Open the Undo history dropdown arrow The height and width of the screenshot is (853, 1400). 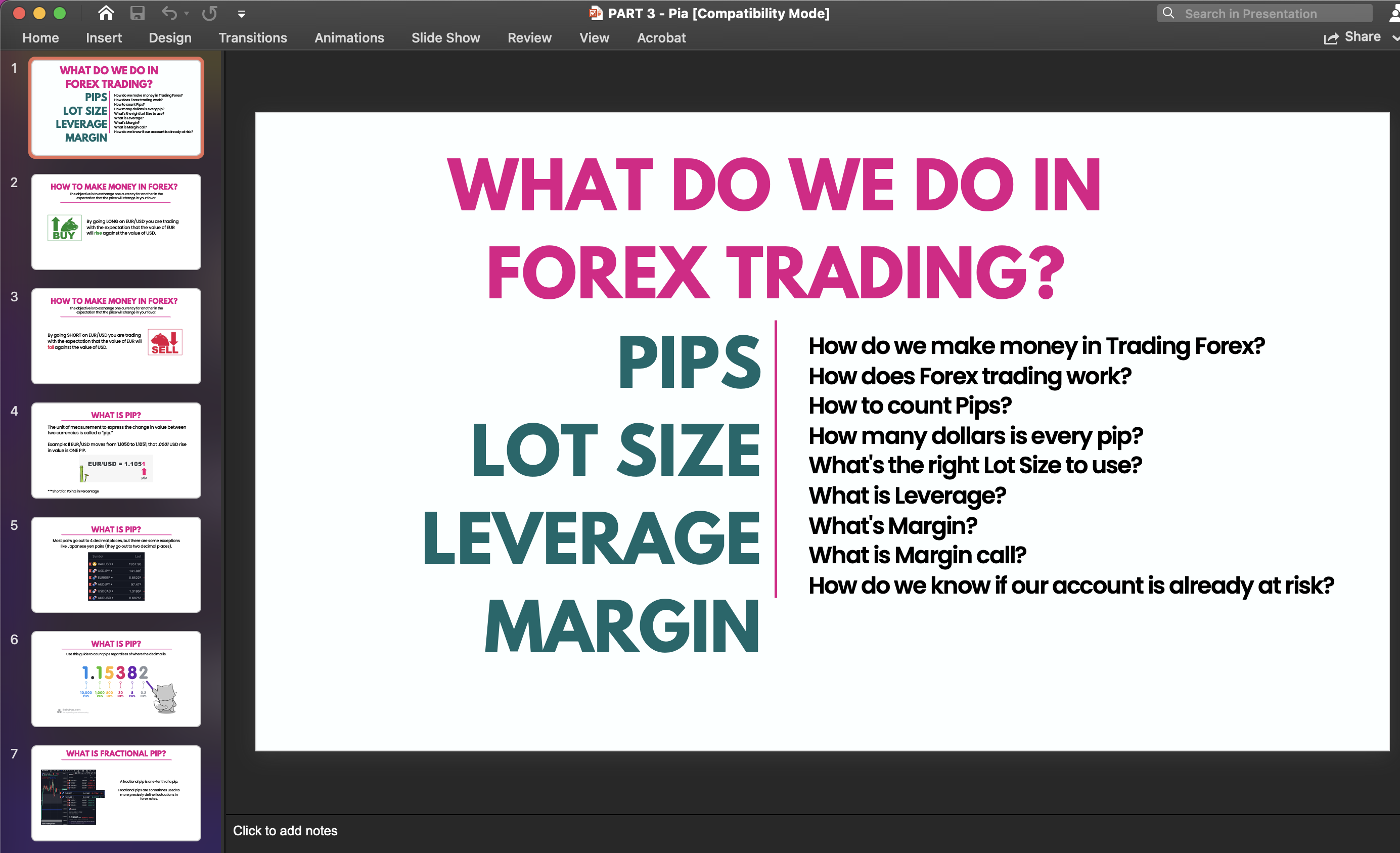tap(187, 13)
